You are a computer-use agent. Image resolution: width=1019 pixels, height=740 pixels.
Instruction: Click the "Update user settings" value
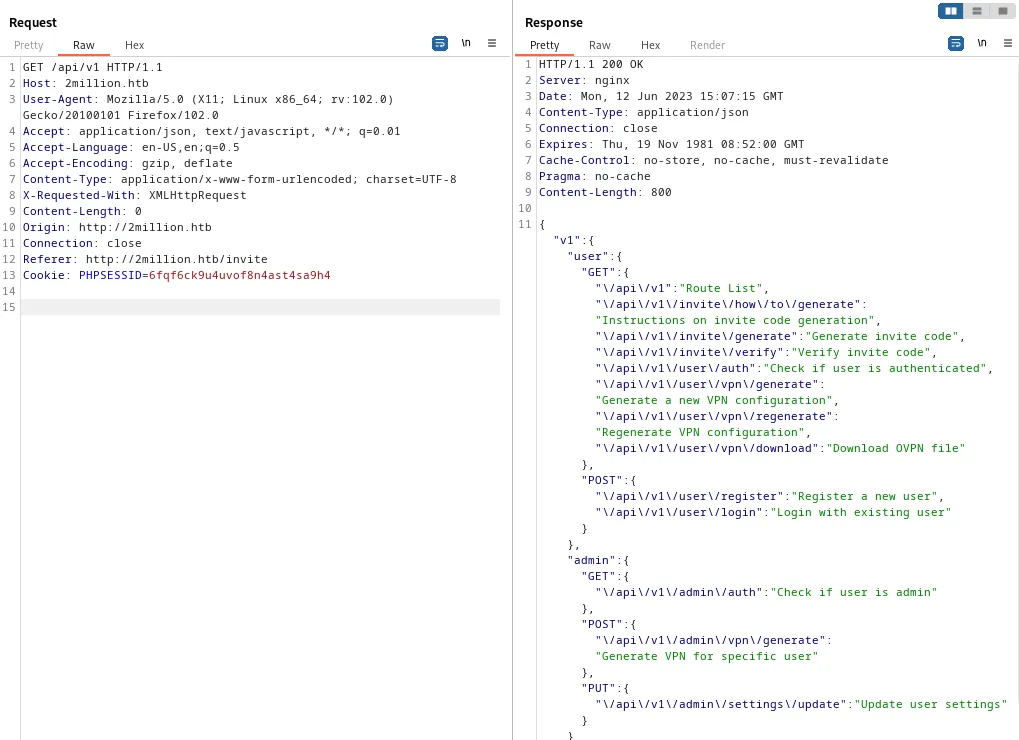[931, 704]
